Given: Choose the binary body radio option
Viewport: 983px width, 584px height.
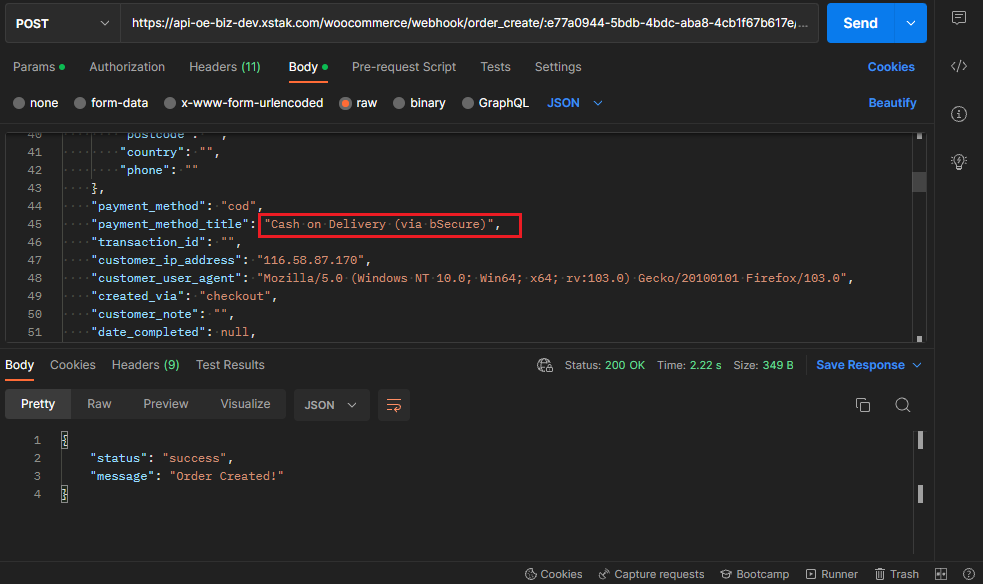Looking at the screenshot, I should [399, 103].
